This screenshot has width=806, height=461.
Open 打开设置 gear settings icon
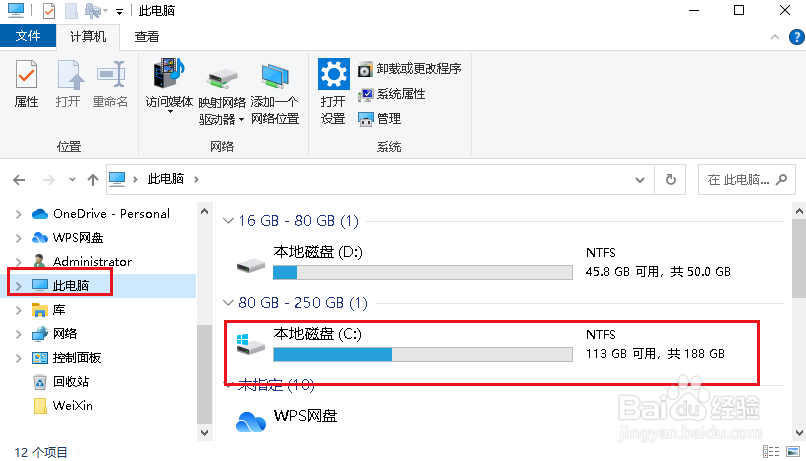click(x=333, y=91)
